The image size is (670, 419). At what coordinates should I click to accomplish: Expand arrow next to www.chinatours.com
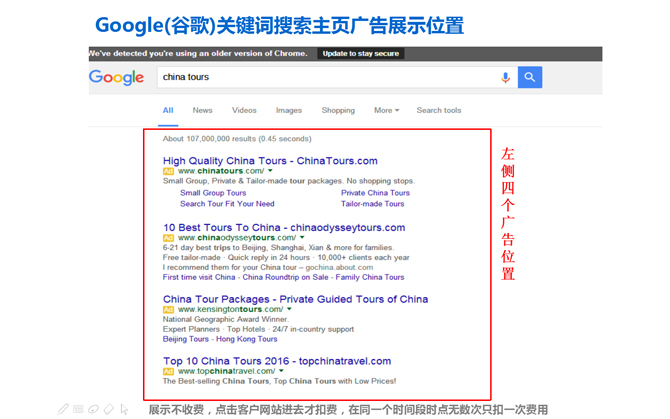pos(270,171)
